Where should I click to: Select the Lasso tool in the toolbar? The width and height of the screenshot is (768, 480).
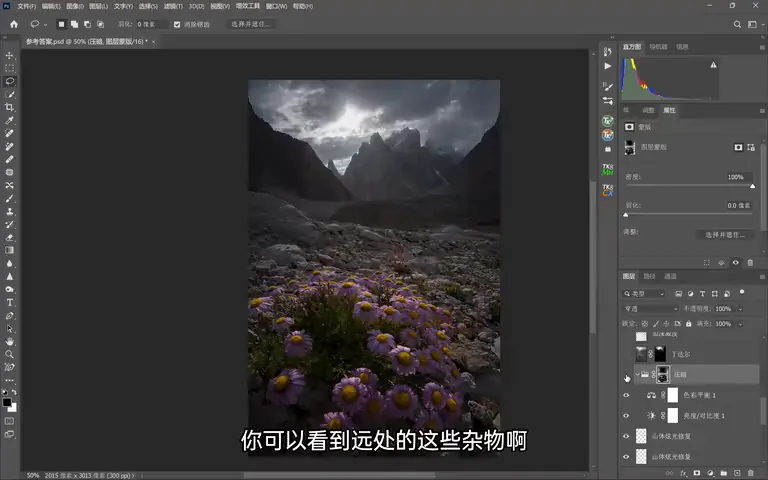point(9,81)
